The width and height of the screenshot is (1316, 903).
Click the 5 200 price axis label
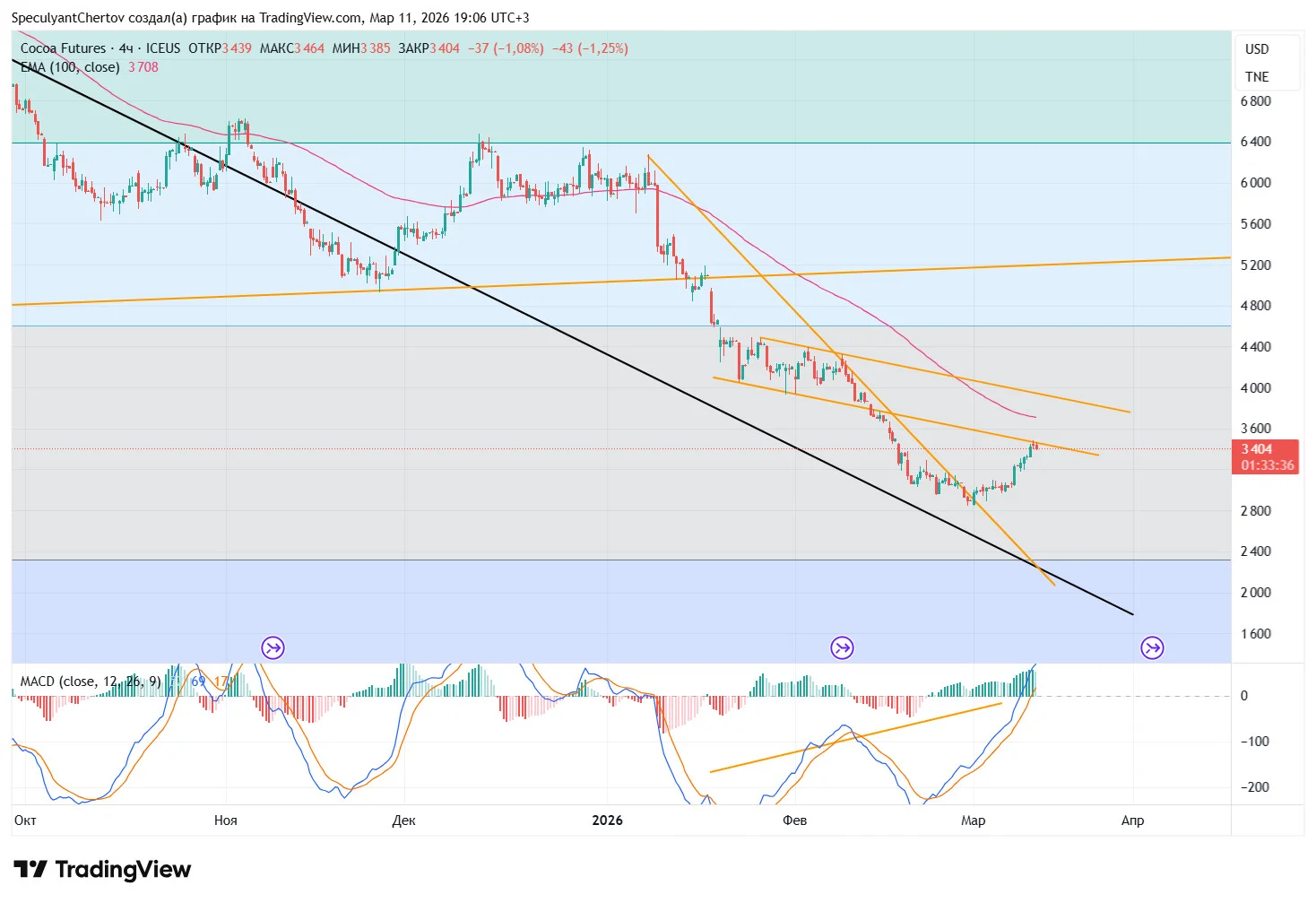[1256, 265]
